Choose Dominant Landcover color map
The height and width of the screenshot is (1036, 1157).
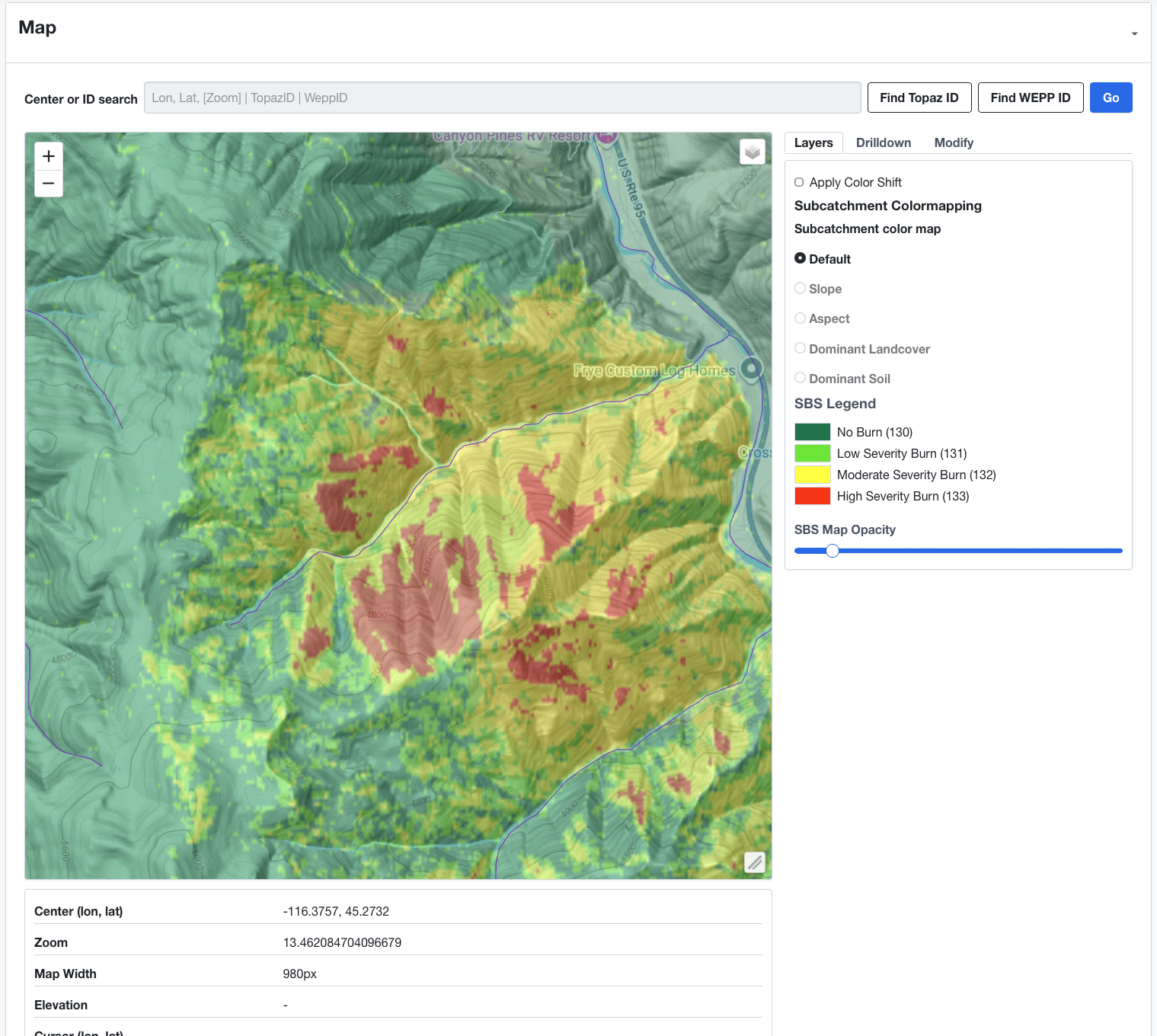(x=800, y=348)
